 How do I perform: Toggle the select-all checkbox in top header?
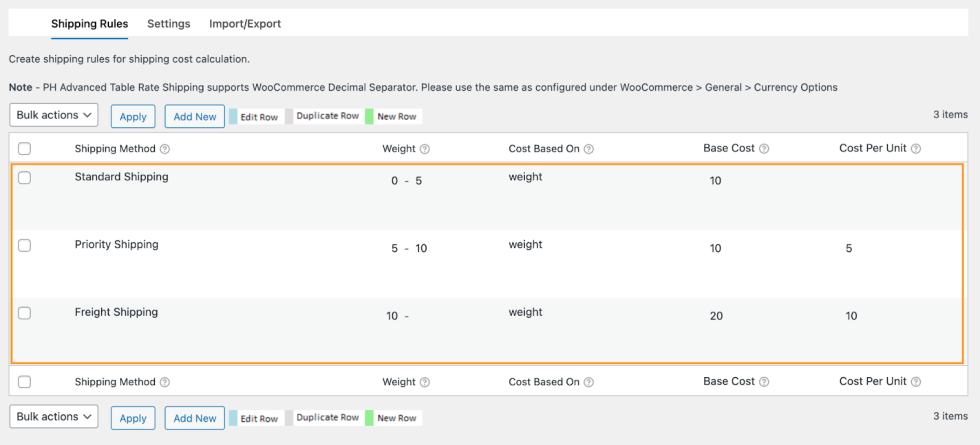(x=25, y=149)
